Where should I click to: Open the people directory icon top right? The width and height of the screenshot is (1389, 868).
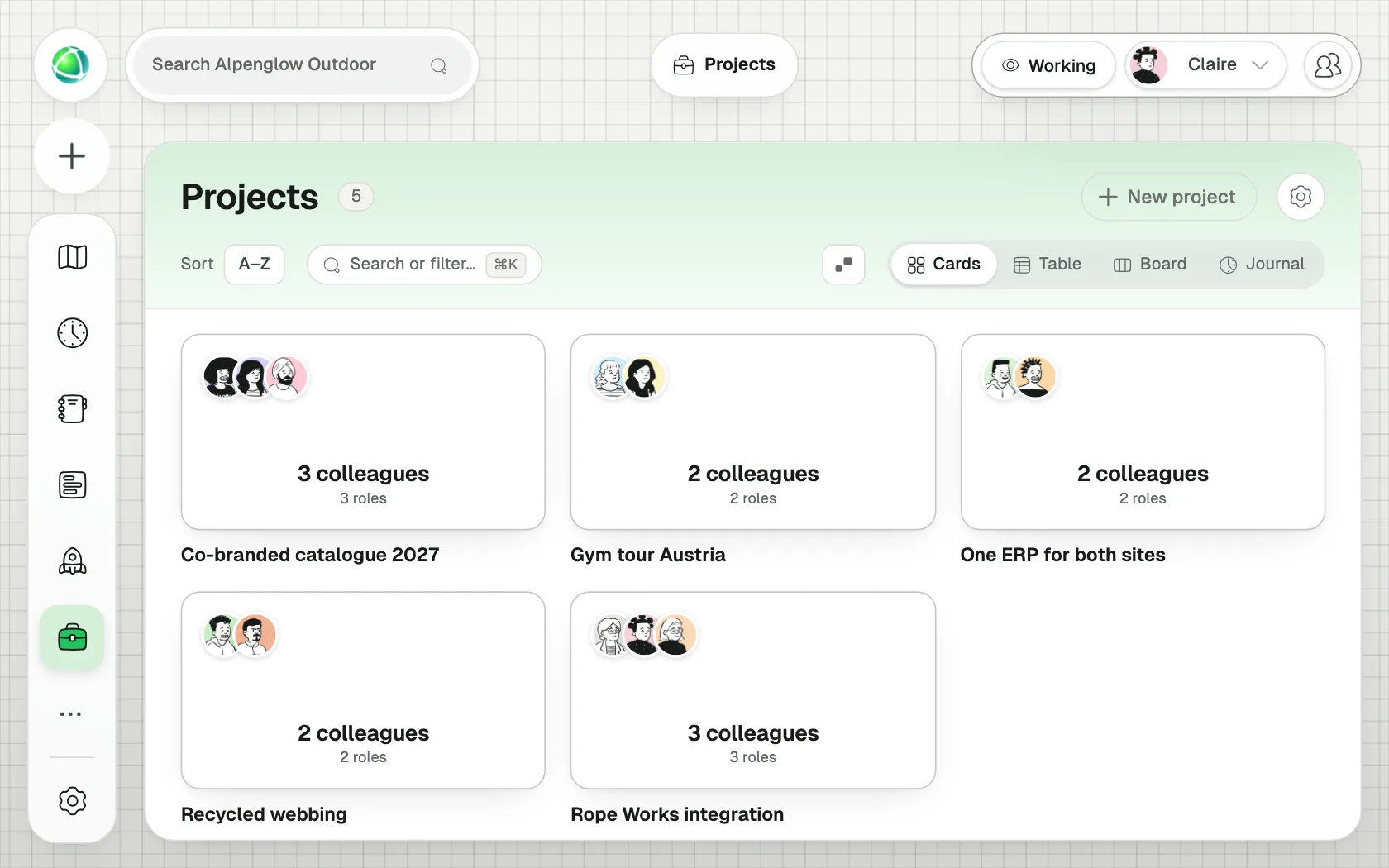(x=1328, y=65)
